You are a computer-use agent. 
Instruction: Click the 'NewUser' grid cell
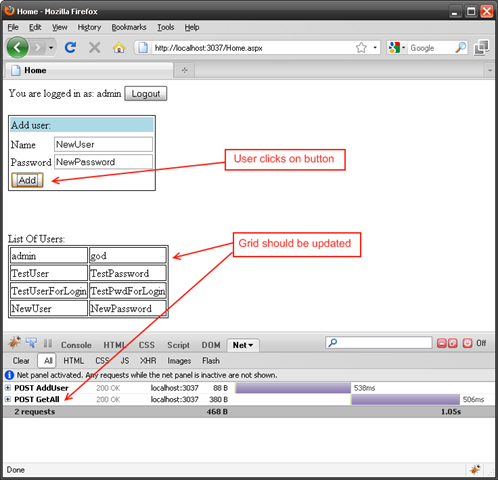[x=49, y=308]
